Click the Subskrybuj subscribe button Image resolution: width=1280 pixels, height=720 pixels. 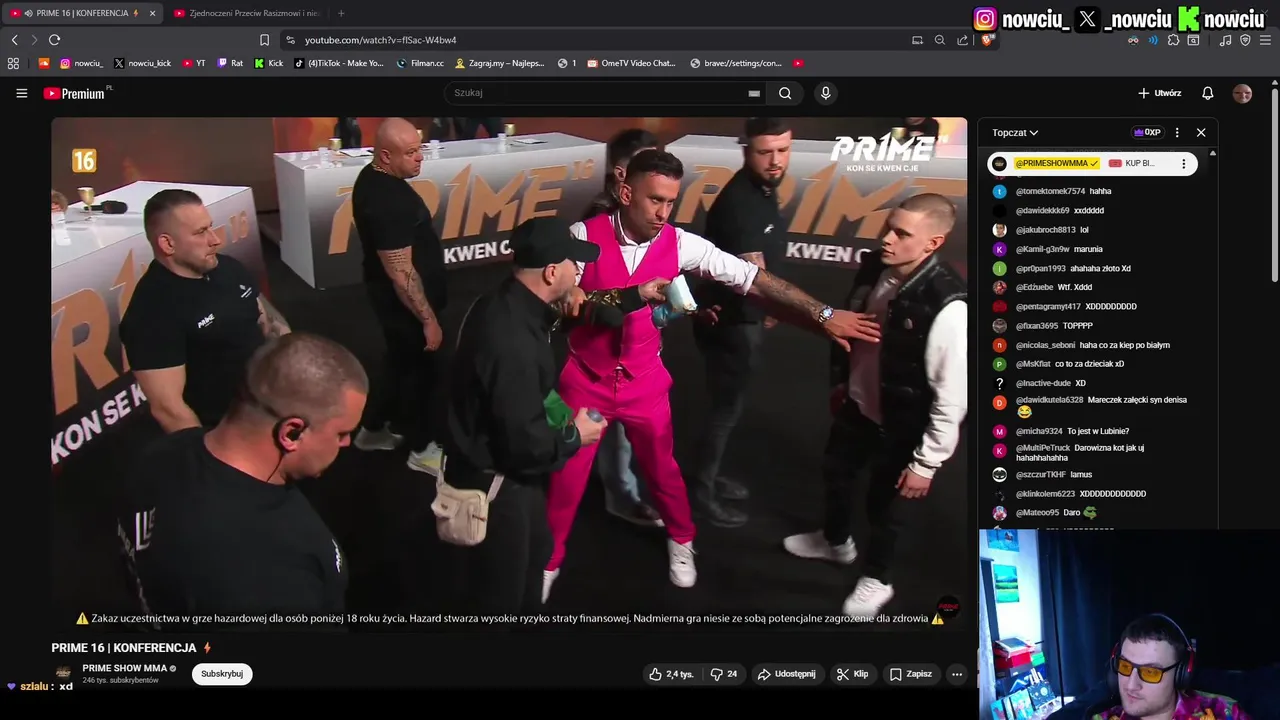(x=222, y=674)
